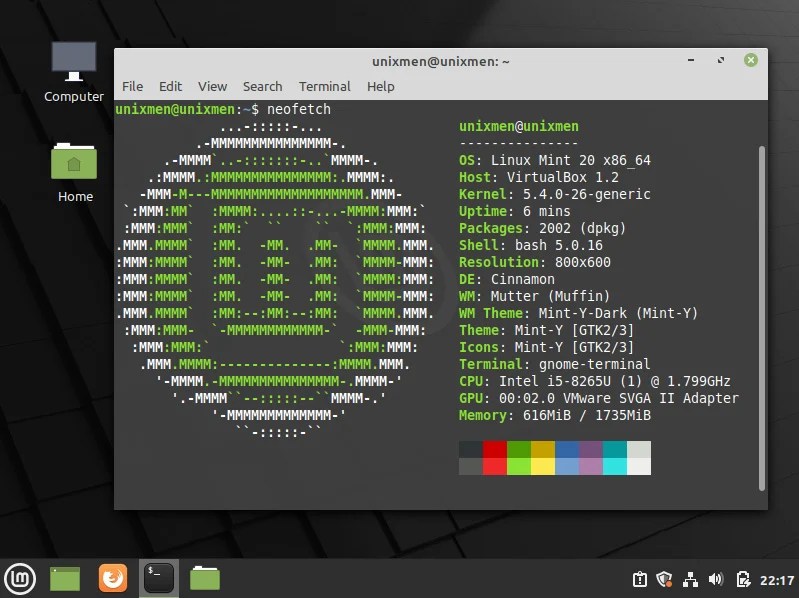Click the network connection tray icon
The width and height of the screenshot is (799, 598).
[x=690, y=580]
